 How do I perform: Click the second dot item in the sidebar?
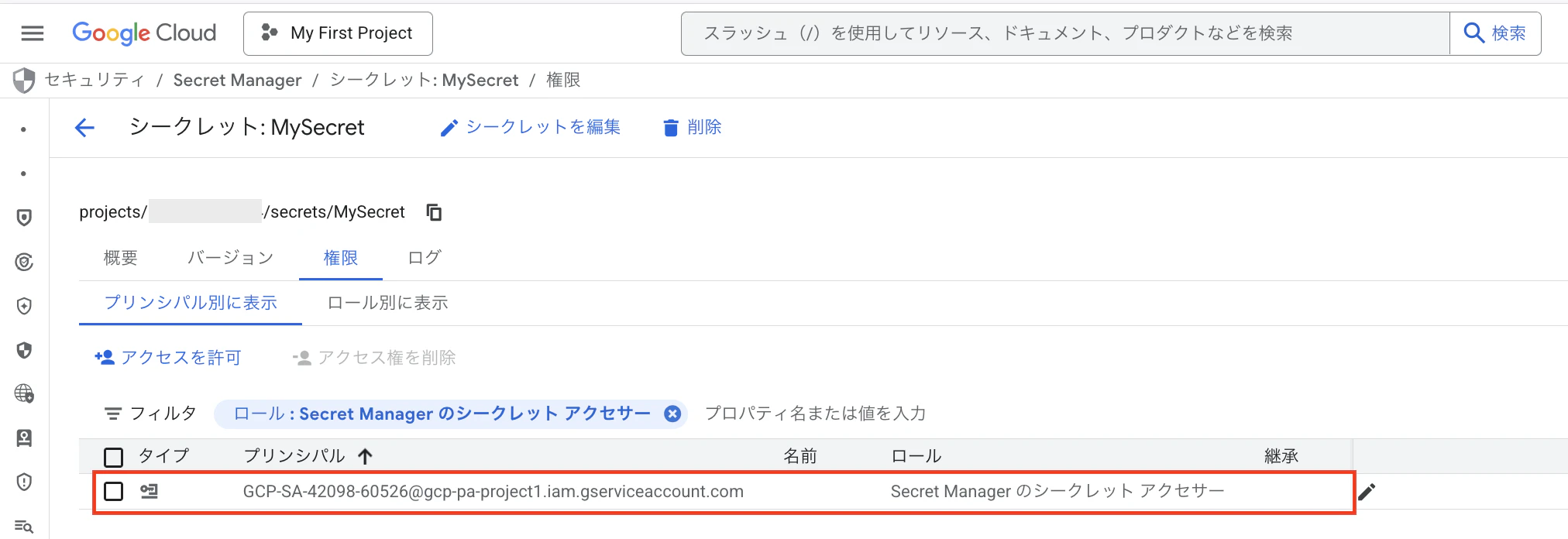(x=24, y=173)
